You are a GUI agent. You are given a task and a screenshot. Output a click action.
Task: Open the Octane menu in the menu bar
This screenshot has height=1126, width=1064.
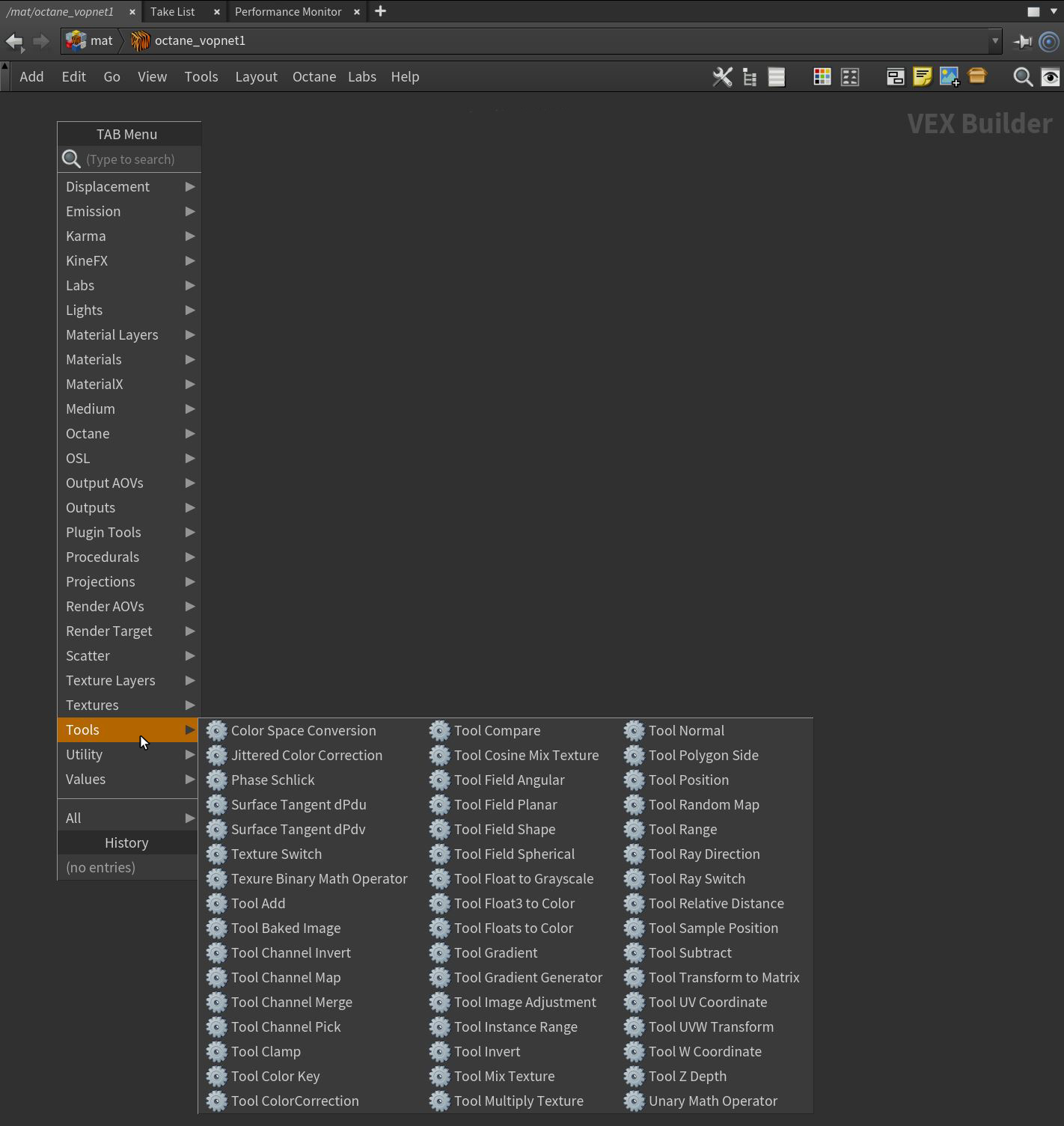point(314,77)
